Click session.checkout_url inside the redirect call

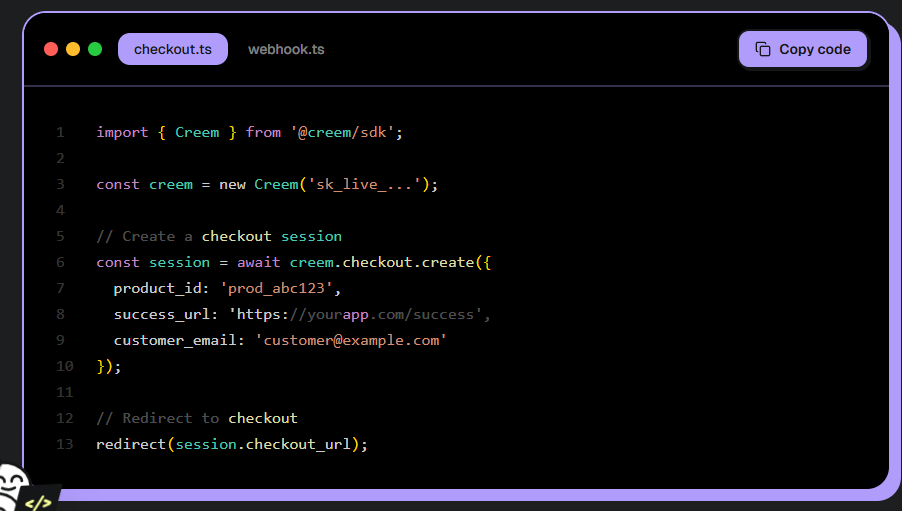tap(263, 444)
